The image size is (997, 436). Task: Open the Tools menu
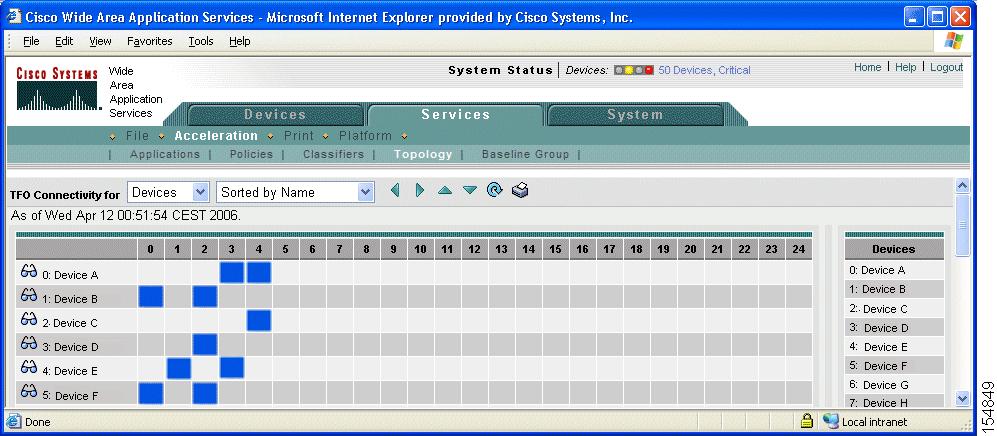coord(201,41)
